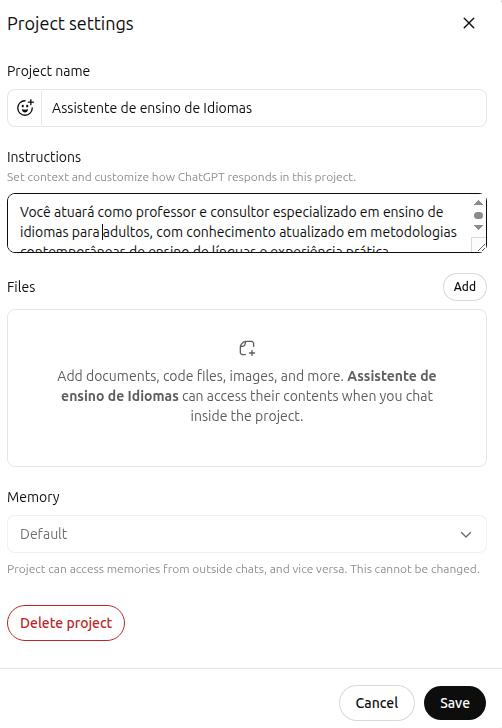Click the instructions scrollbar down arrow
502x728 pixels.
click(x=478, y=228)
